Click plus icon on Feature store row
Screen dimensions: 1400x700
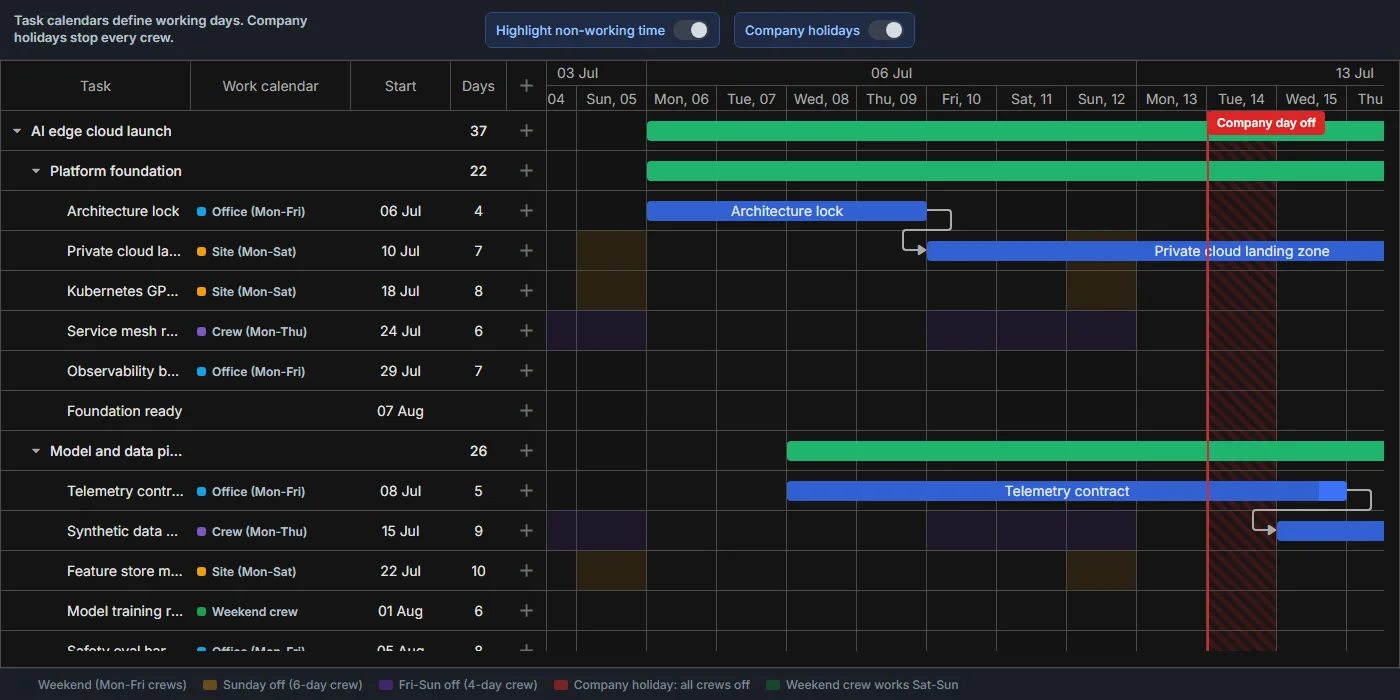526,571
